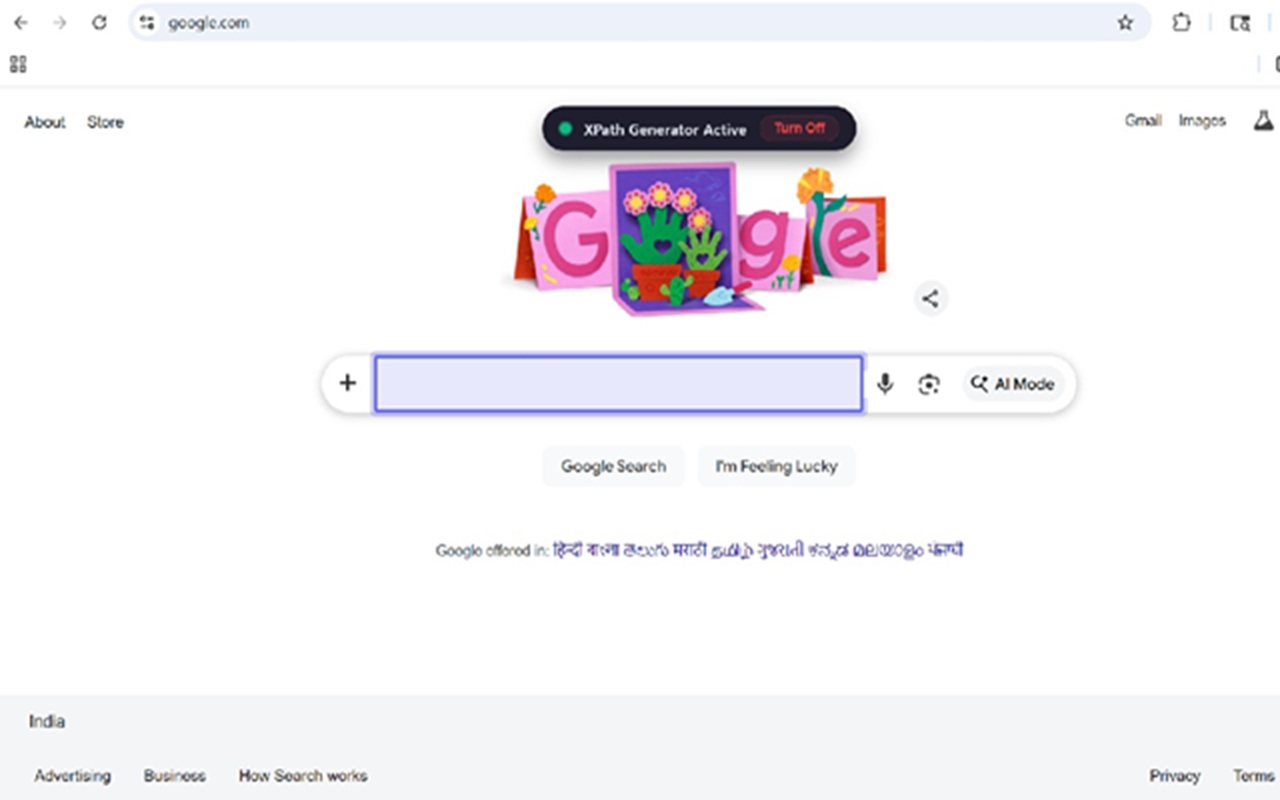
Task: Open the apps grid in the bookmarks bar
Action: coord(18,65)
